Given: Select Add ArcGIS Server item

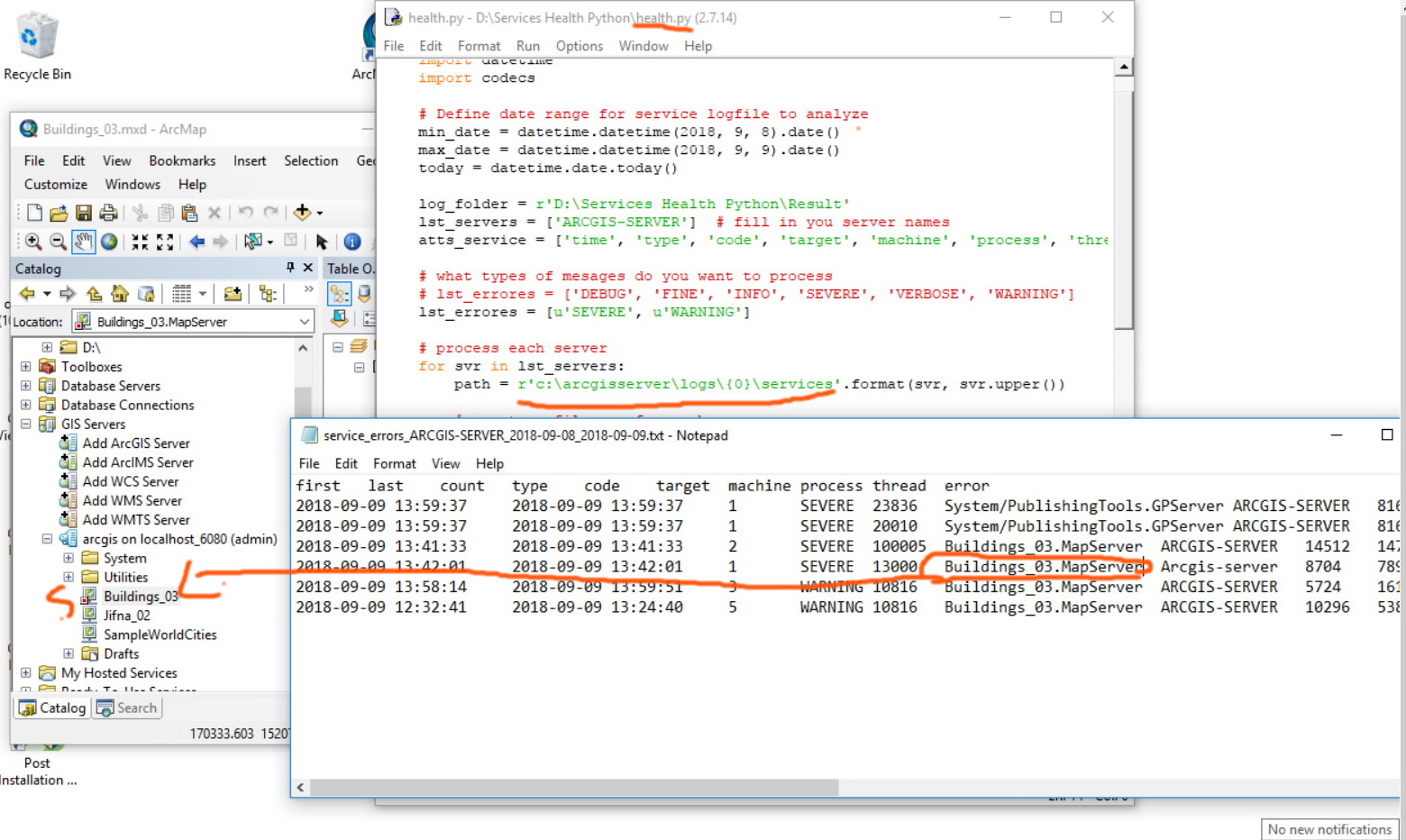Looking at the screenshot, I should pos(136,443).
